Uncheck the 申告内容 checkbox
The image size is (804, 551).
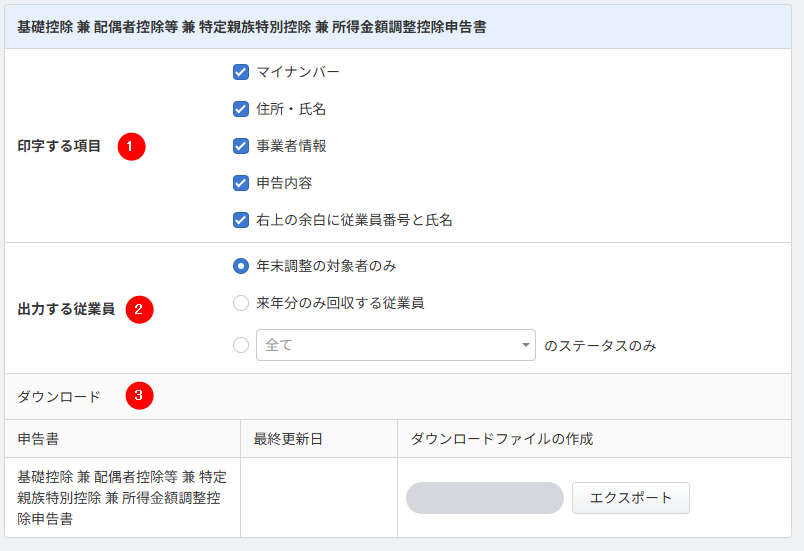[240, 183]
